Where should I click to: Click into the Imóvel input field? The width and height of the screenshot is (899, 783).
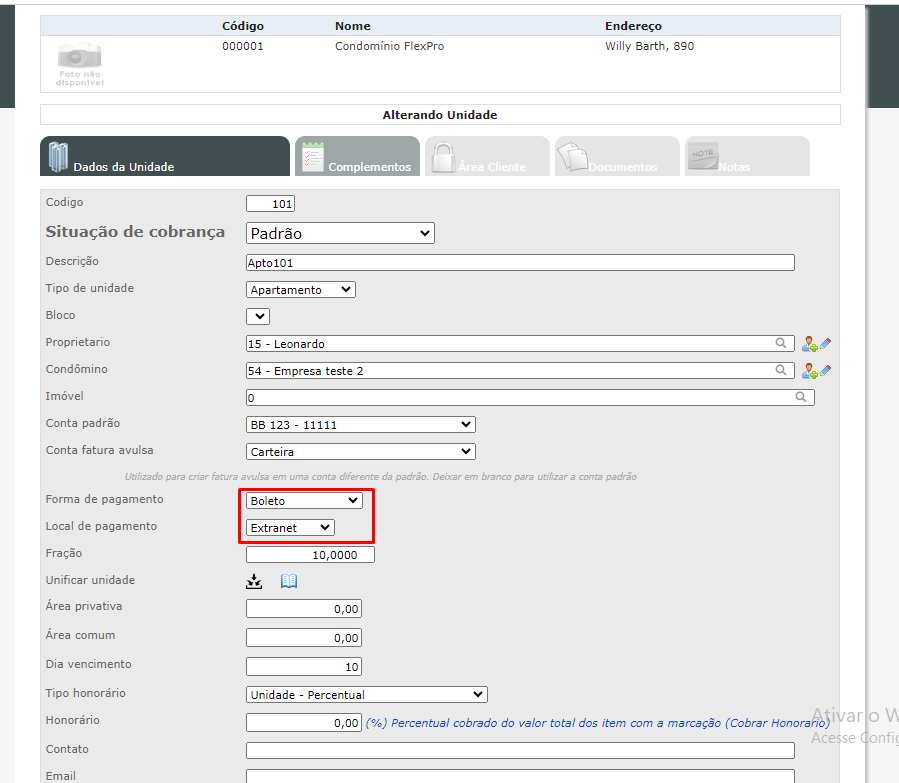point(530,397)
